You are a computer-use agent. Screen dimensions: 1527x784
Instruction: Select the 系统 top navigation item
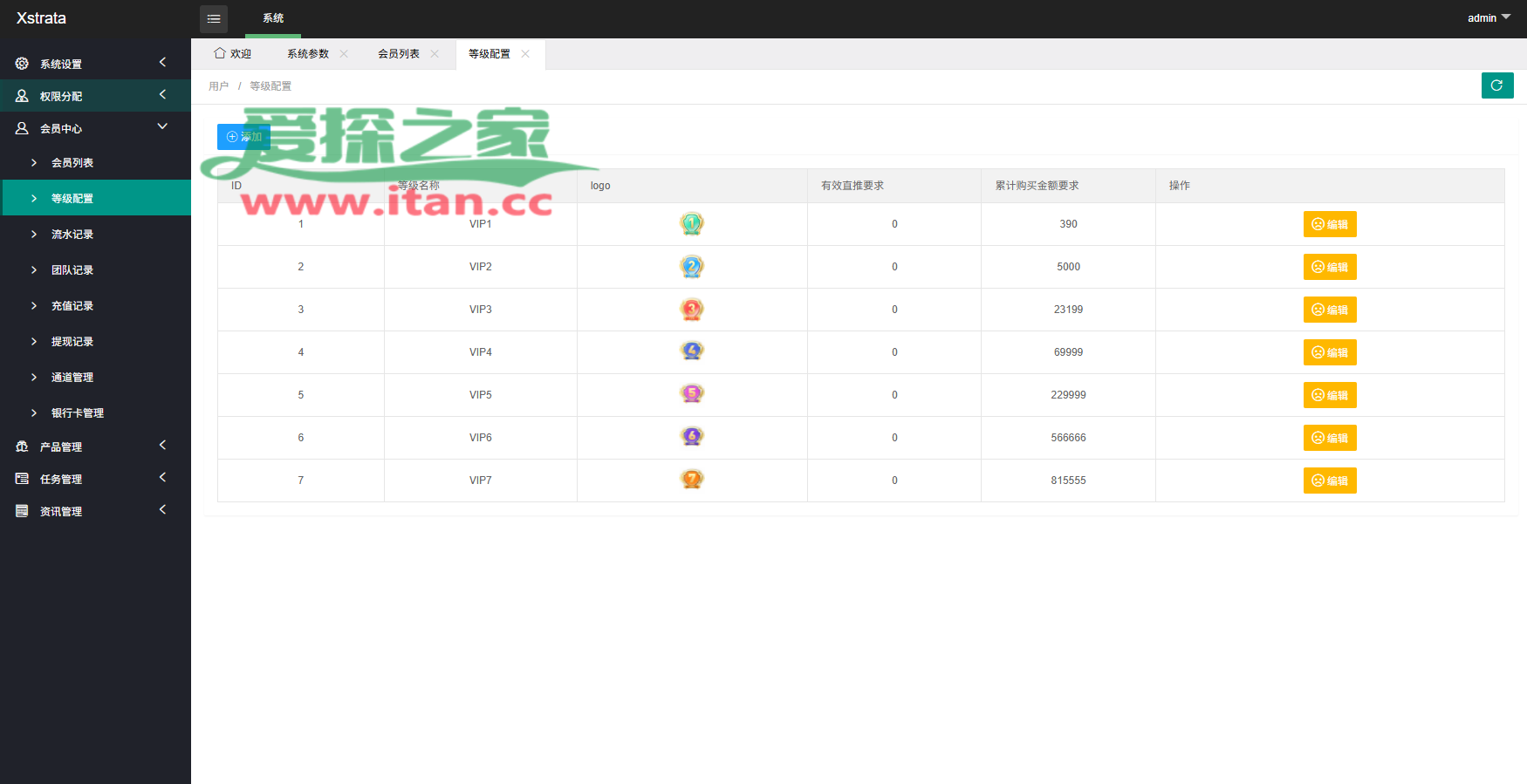tap(273, 18)
